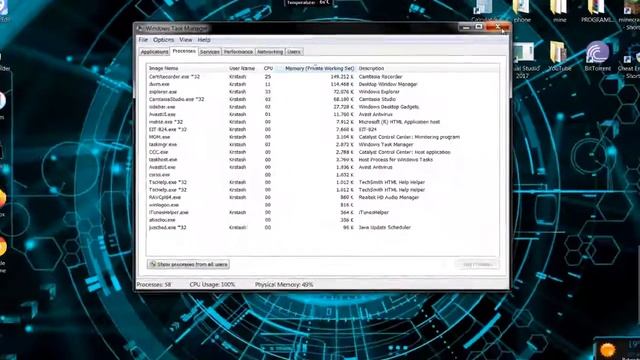Select the Processes tab

click(x=184, y=51)
